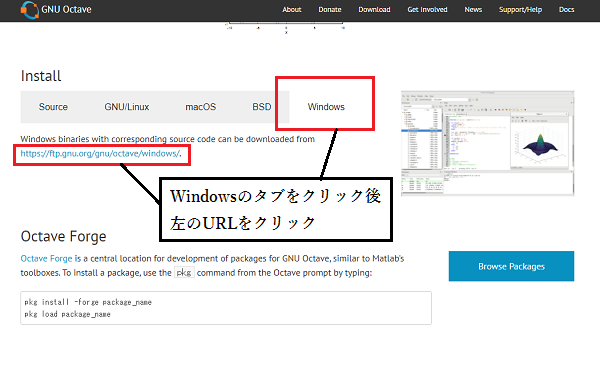The image size is (600, 367).
Task: Go to the GNU Octave home title
Action: pyautogui.click(x=66, y=10)
